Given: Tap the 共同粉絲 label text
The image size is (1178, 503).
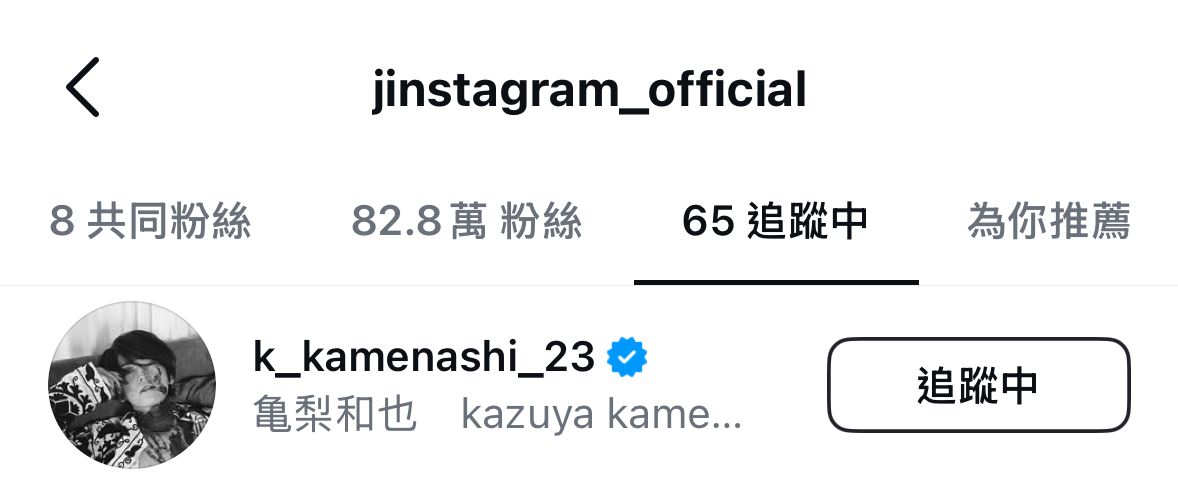Looking at the screenshot, I should [x=169, y=222].
